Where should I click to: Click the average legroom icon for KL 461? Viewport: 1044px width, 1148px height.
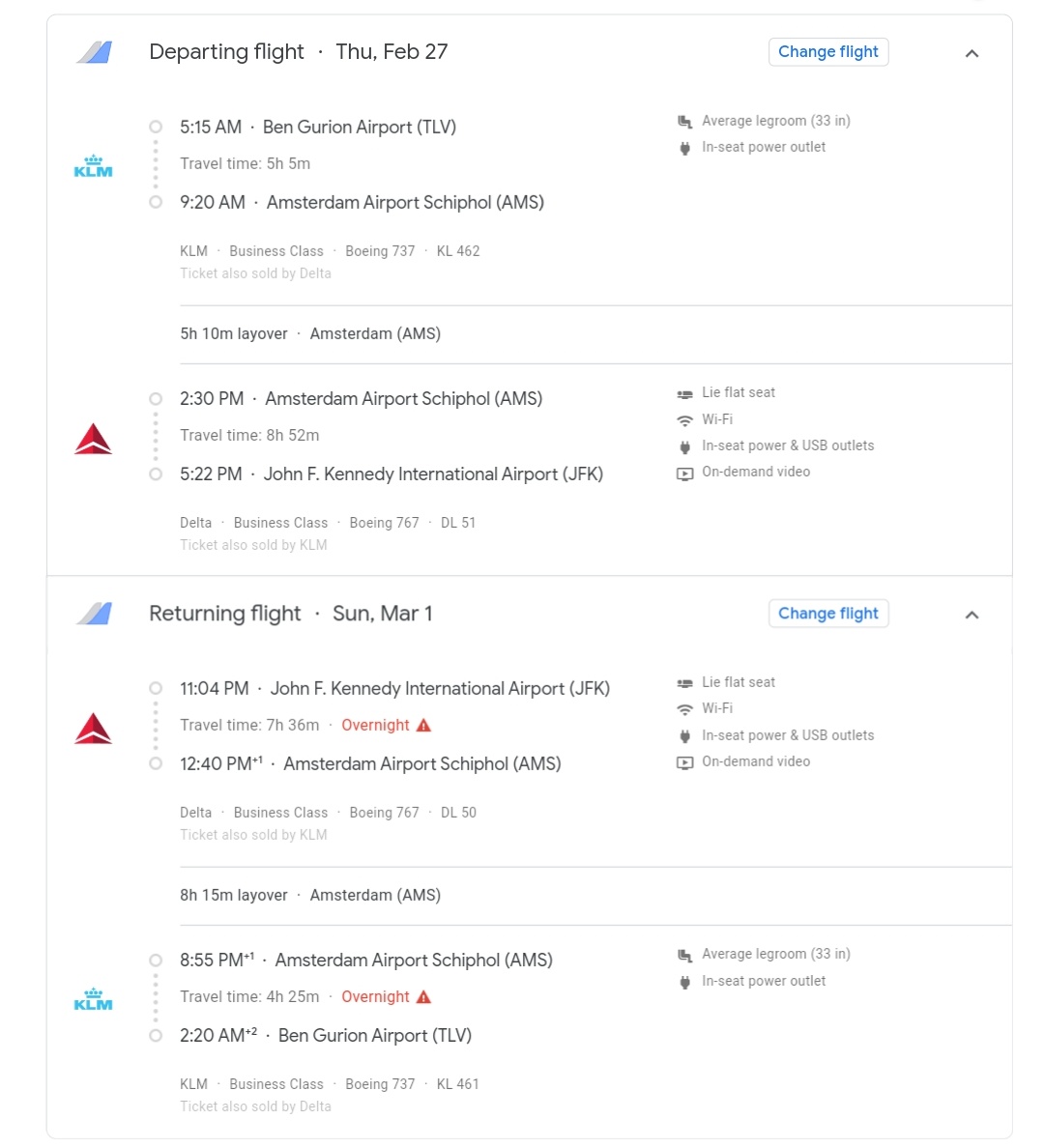coord(686,954)
